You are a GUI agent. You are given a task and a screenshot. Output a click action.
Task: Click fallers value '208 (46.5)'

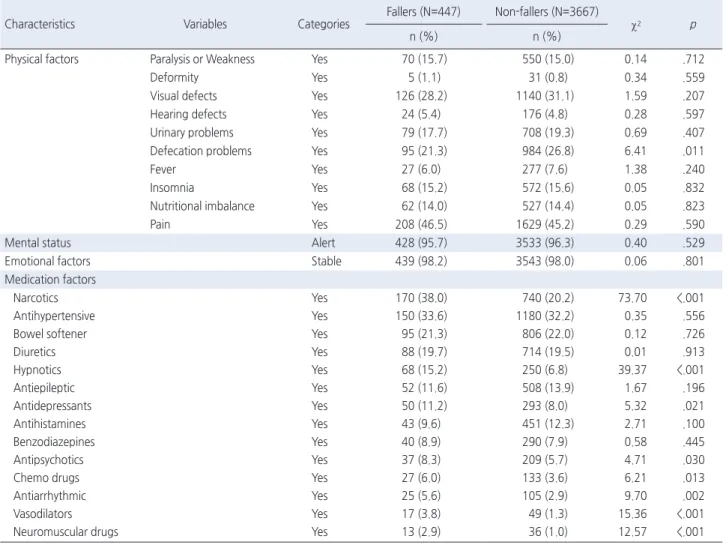pos(421,225)
